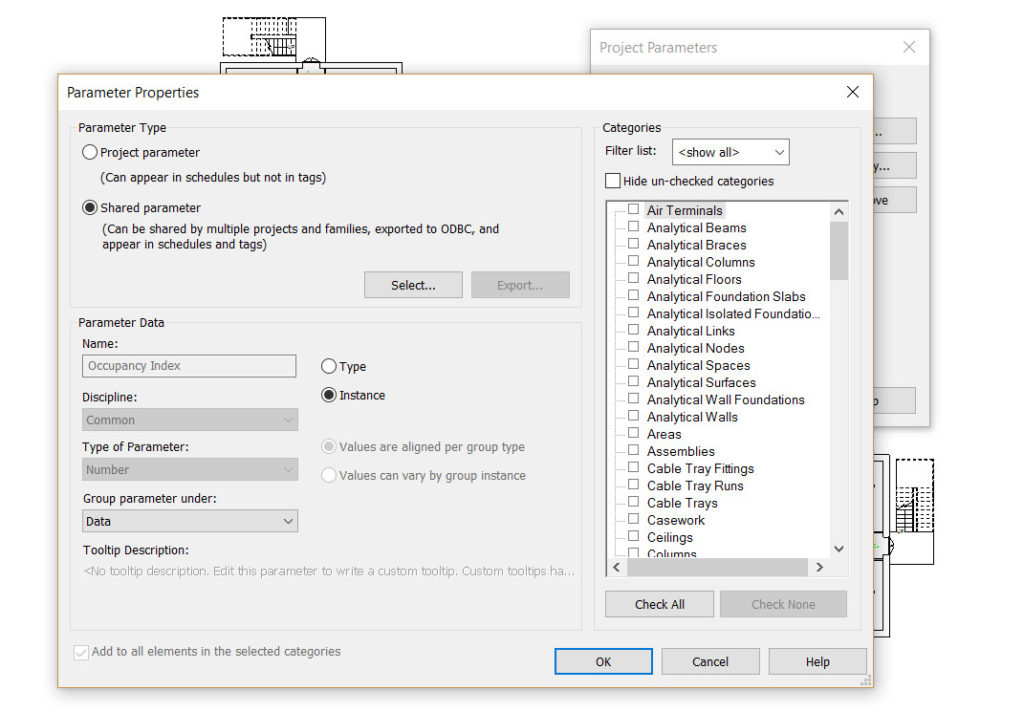The image size is (1024, 712).
Task: Select the Project parameter radio button
Action: click(89, 152)
